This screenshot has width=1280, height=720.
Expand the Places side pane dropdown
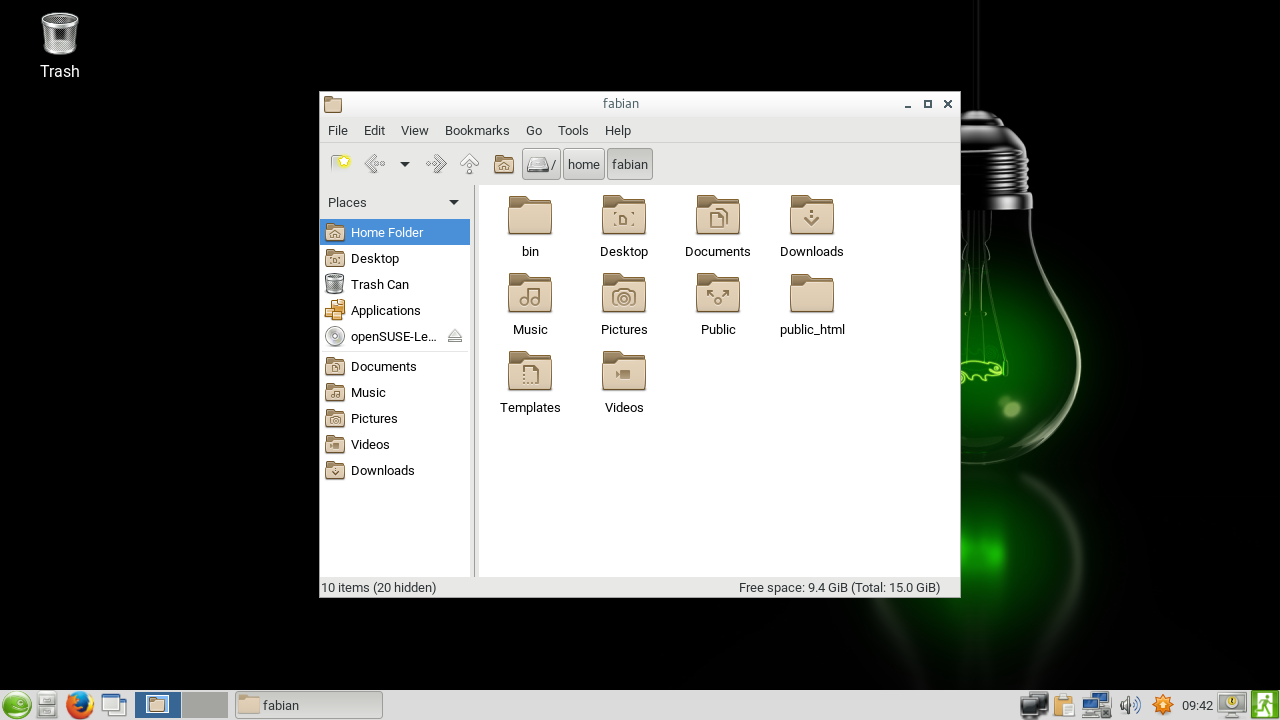(x=454, y=202)
